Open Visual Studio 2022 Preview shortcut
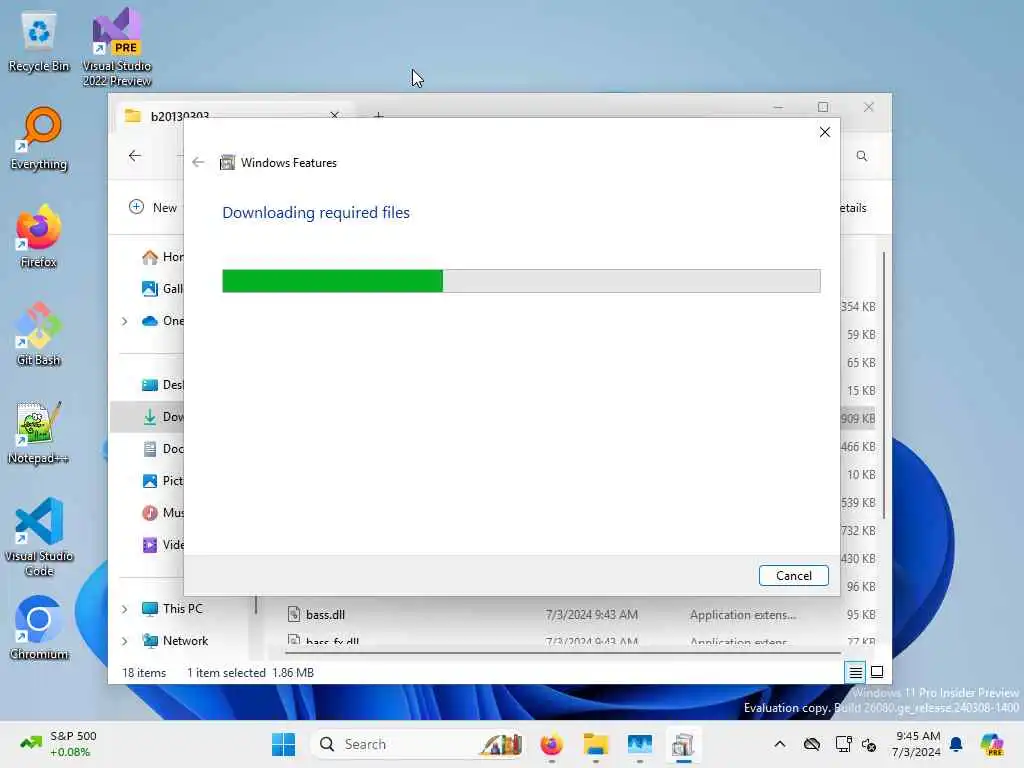Screen dimensions: 1024x768 pos(117,48)
